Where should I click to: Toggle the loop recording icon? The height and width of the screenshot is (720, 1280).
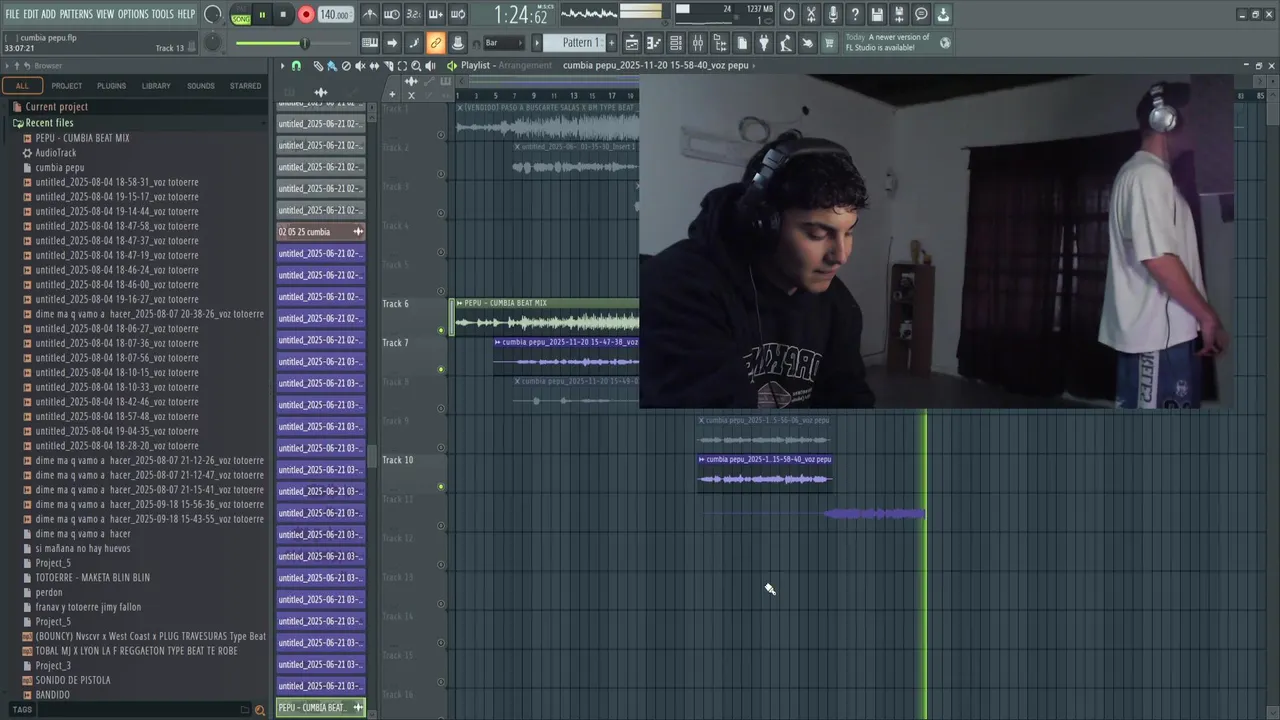click(458, 14)
